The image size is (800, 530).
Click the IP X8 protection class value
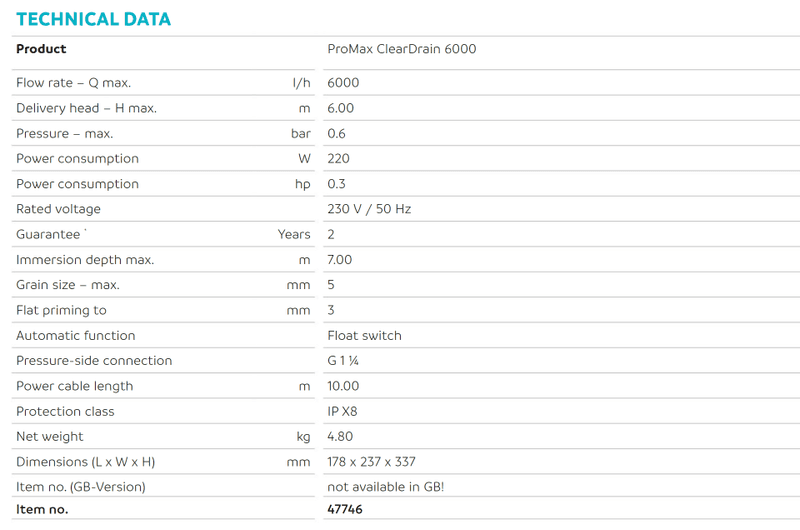coord(343,411)
